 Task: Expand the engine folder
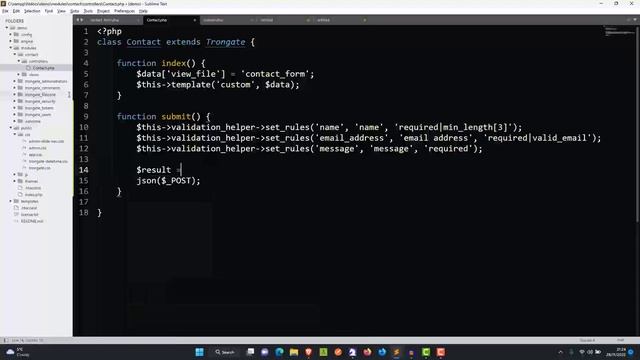11,41
